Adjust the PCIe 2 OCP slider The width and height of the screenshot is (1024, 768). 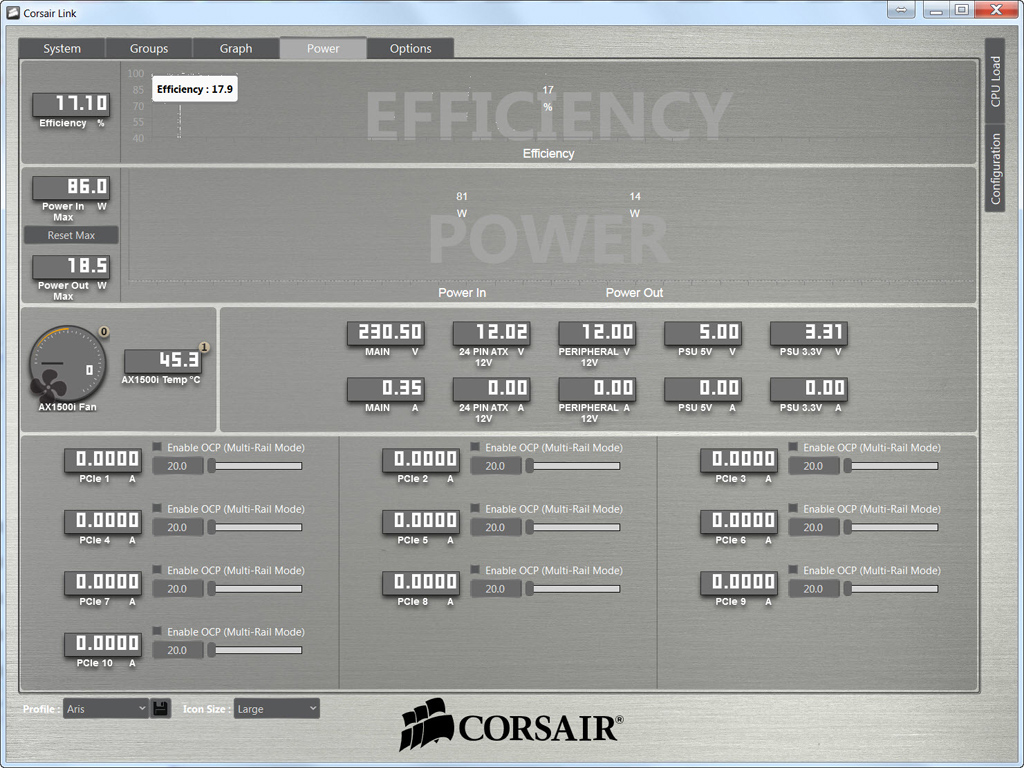click(x=573, y=466)
